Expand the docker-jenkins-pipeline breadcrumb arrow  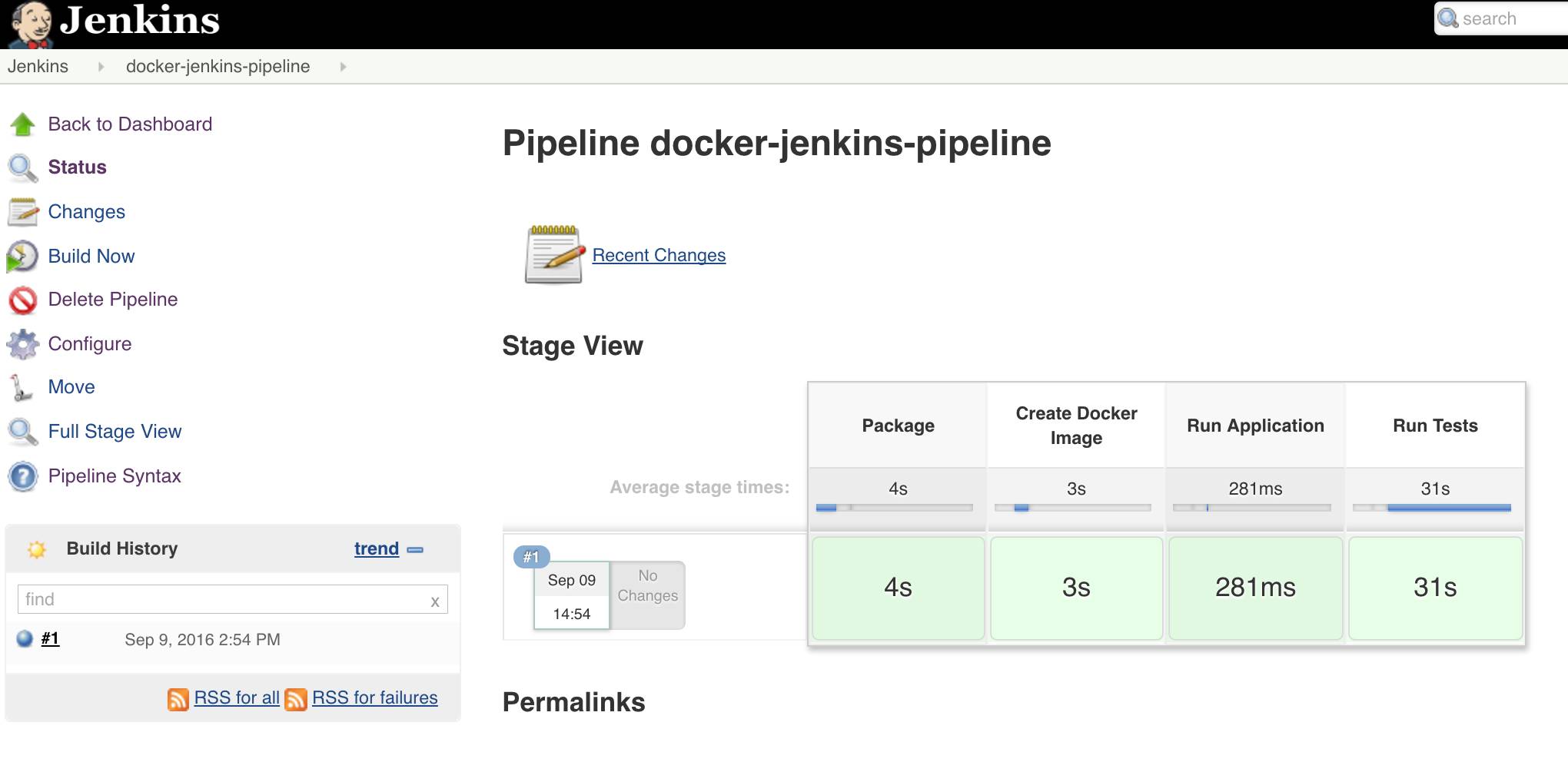click(343, 67)
